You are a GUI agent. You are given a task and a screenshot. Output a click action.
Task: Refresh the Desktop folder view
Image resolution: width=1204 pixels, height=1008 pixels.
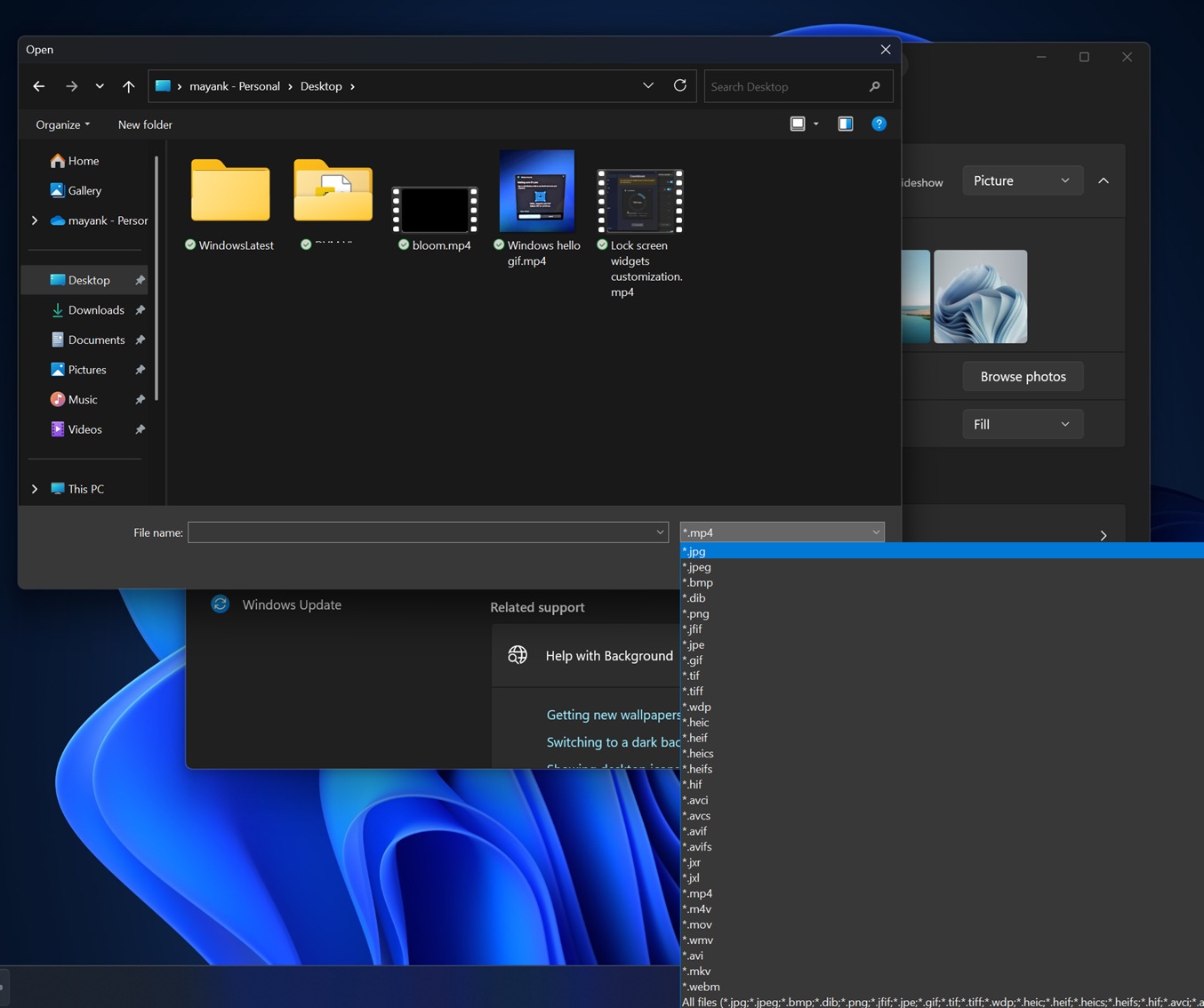tap(680, 86)
